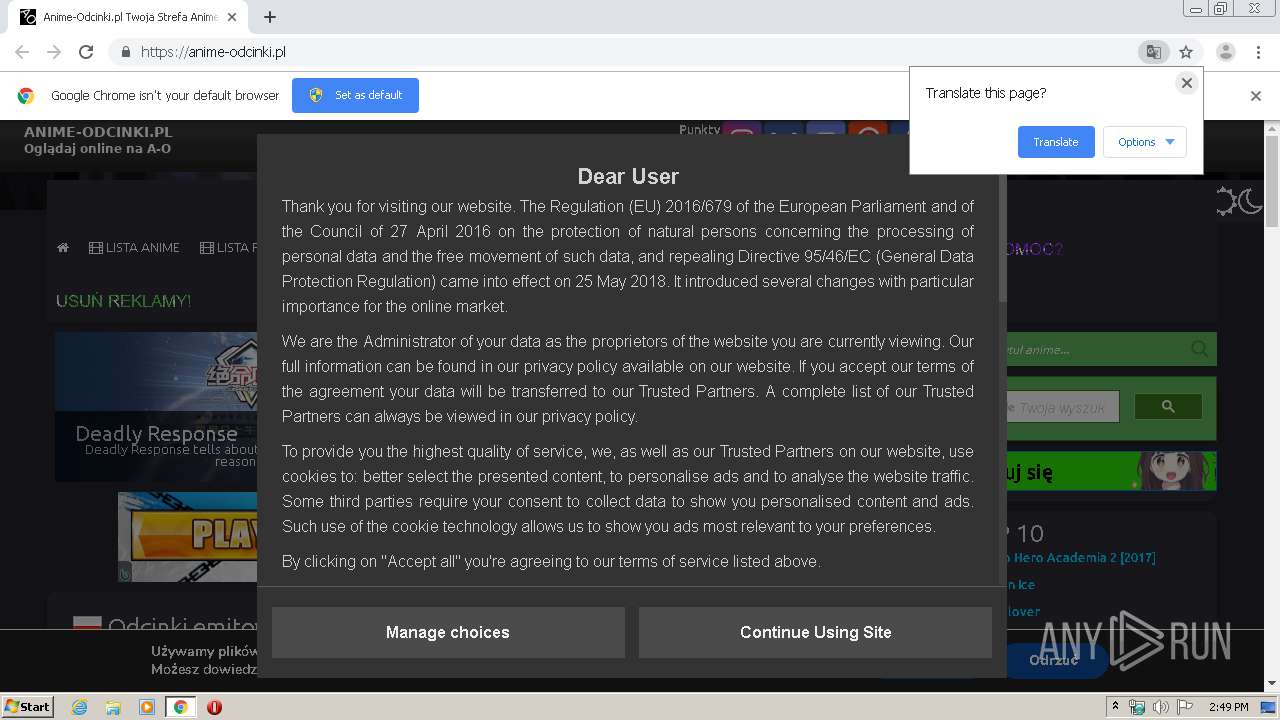Click Set as default button
1280x720 pixels.
[x=355, y=95]
